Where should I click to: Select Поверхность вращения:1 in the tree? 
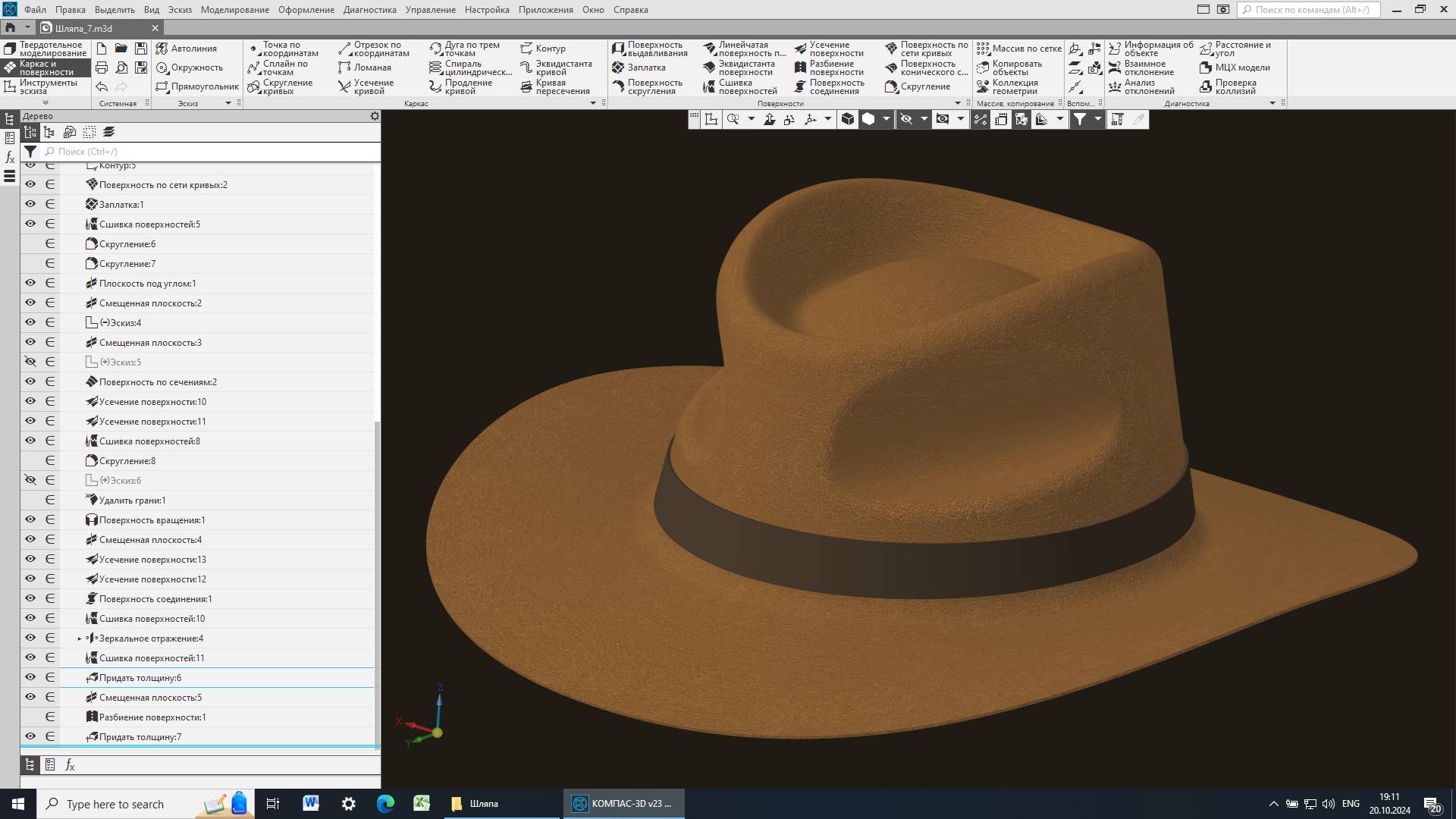tap(152, 520)
